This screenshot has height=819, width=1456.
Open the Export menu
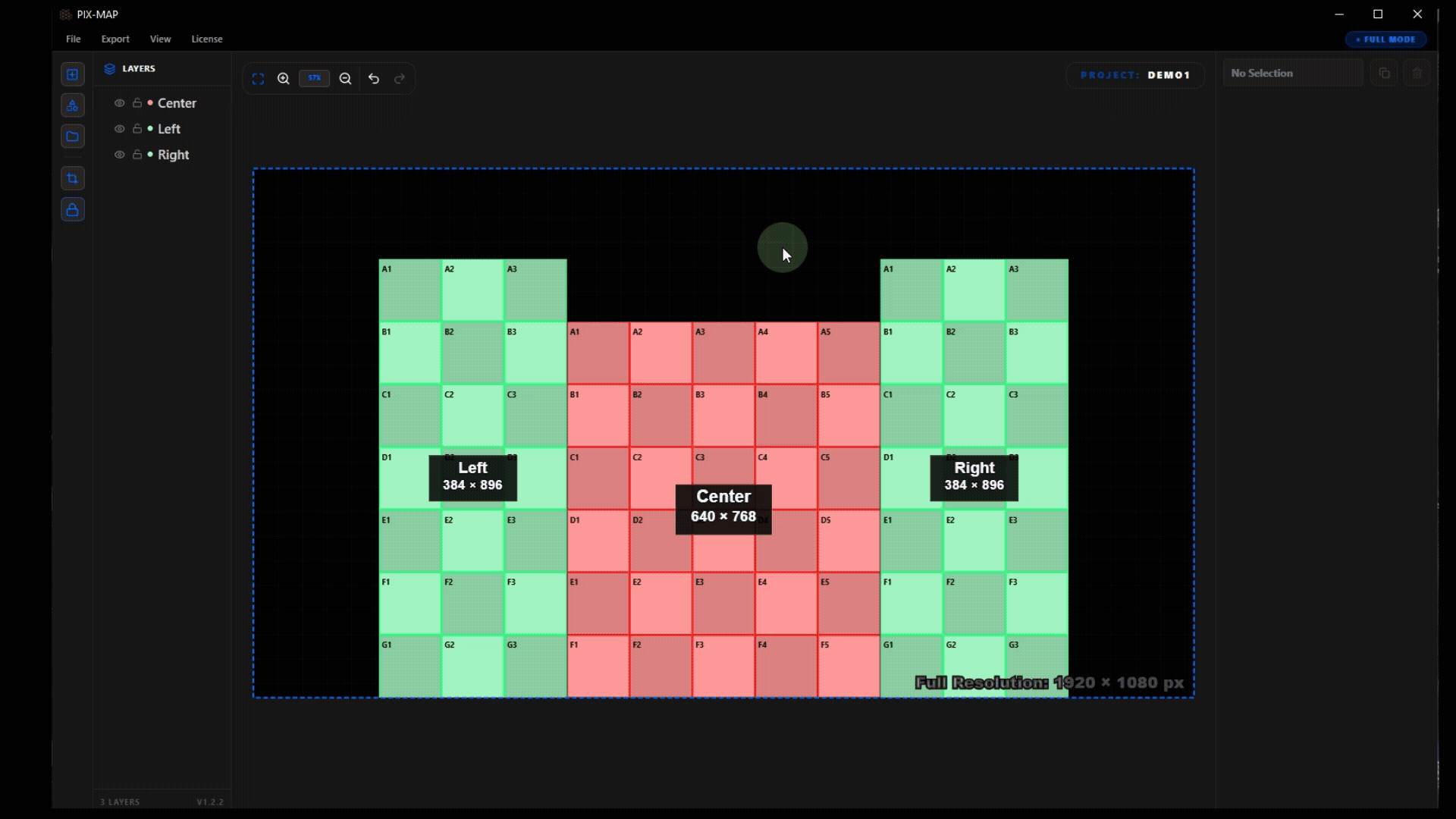click(115, 39)
